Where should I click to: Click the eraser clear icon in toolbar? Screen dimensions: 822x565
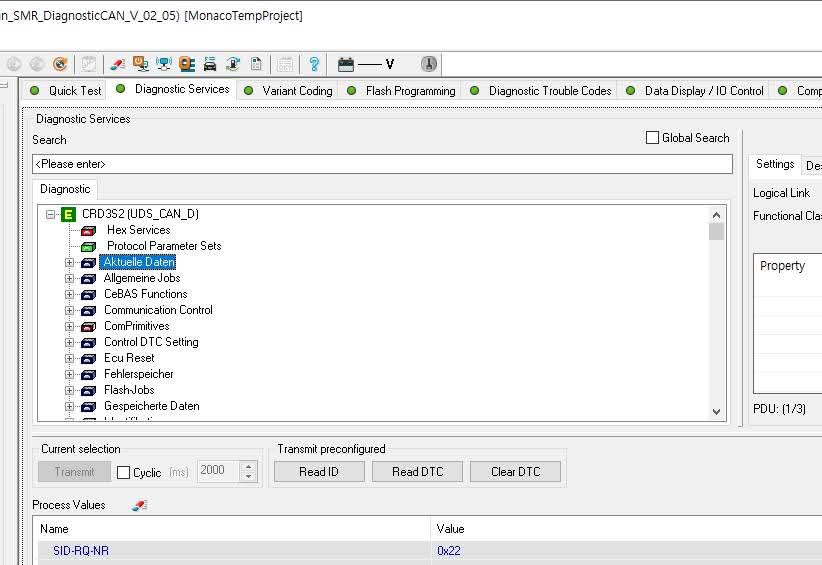117,64
